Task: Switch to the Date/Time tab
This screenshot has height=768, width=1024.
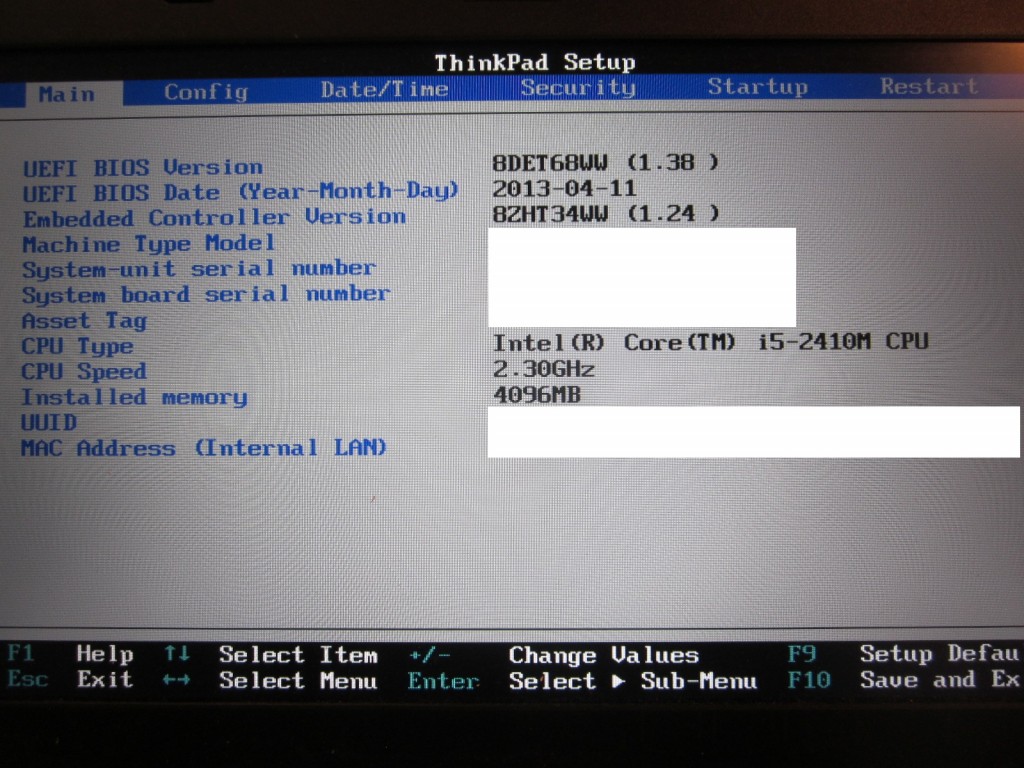Action: click(x=384, y=89)
